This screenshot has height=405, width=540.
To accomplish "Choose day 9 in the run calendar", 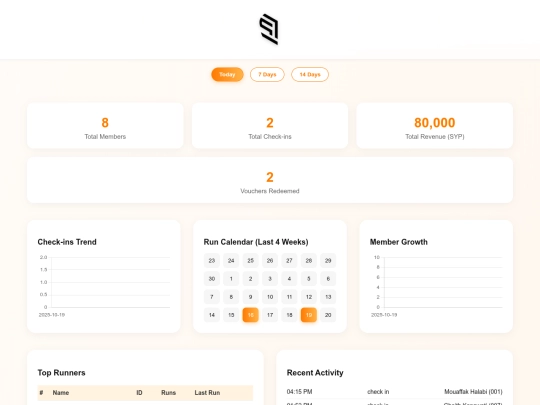I will tap(250, 297).
